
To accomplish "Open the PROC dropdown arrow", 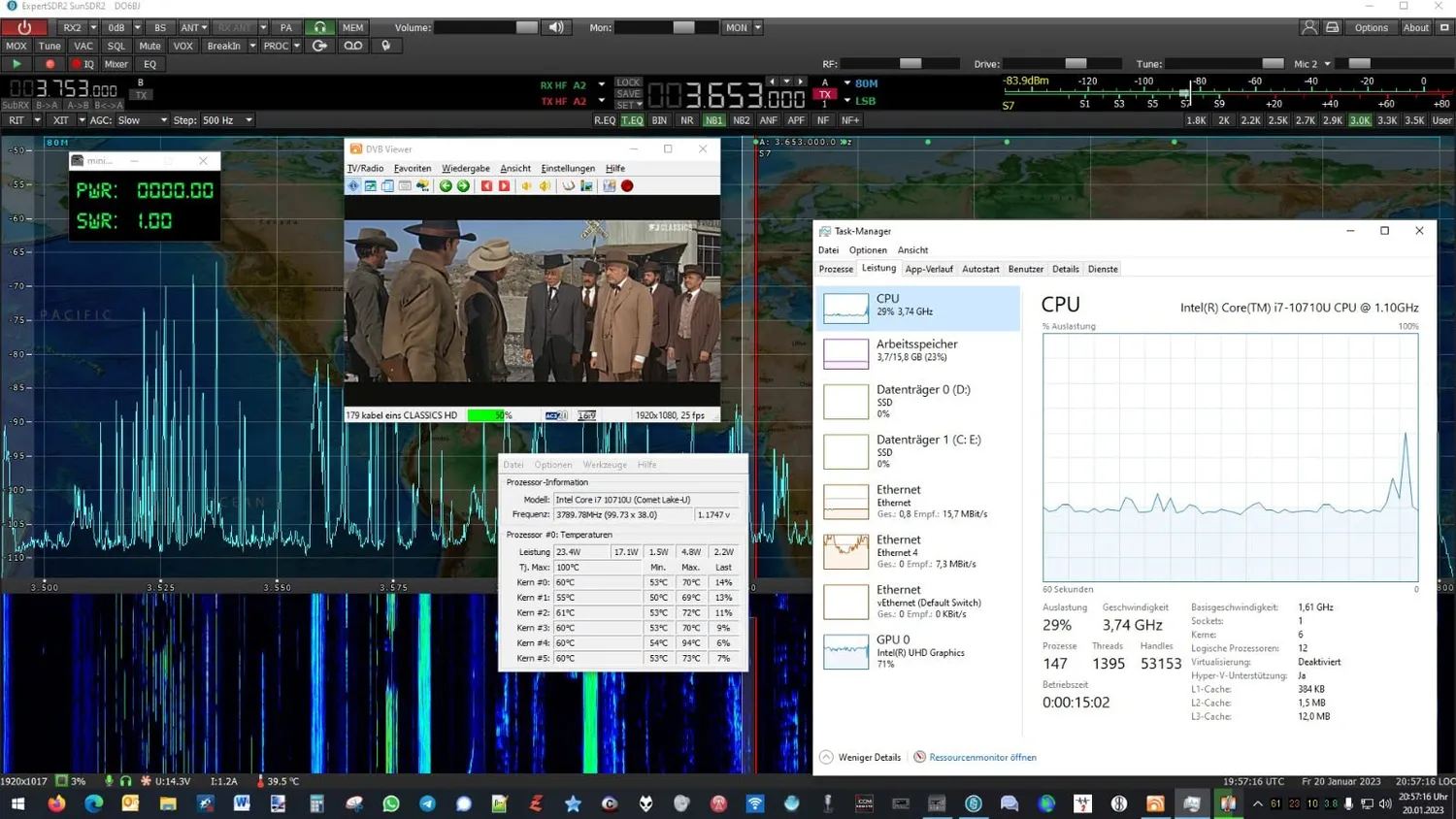I will (x=297, y=46).
